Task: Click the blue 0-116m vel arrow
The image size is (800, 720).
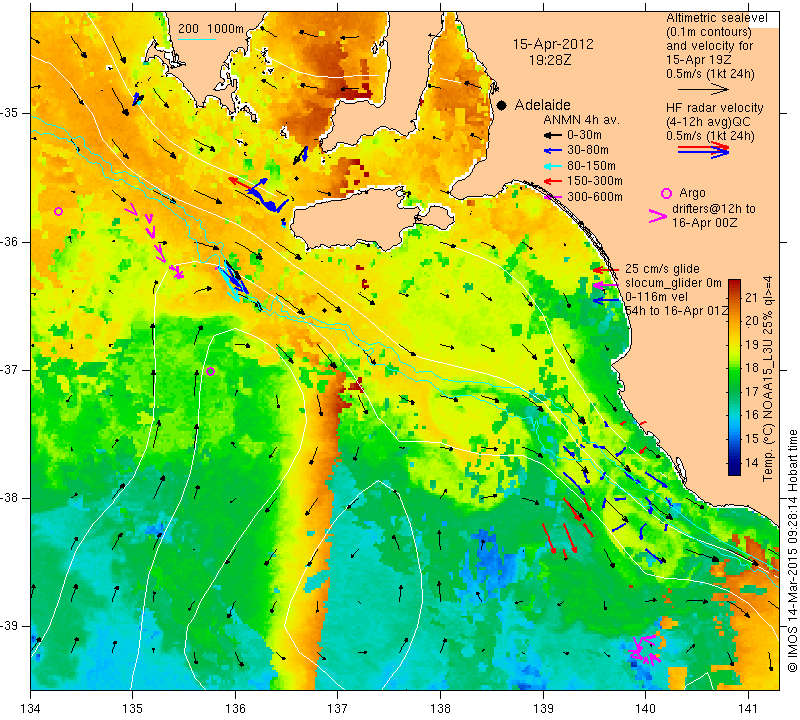Action: point(605,300)
